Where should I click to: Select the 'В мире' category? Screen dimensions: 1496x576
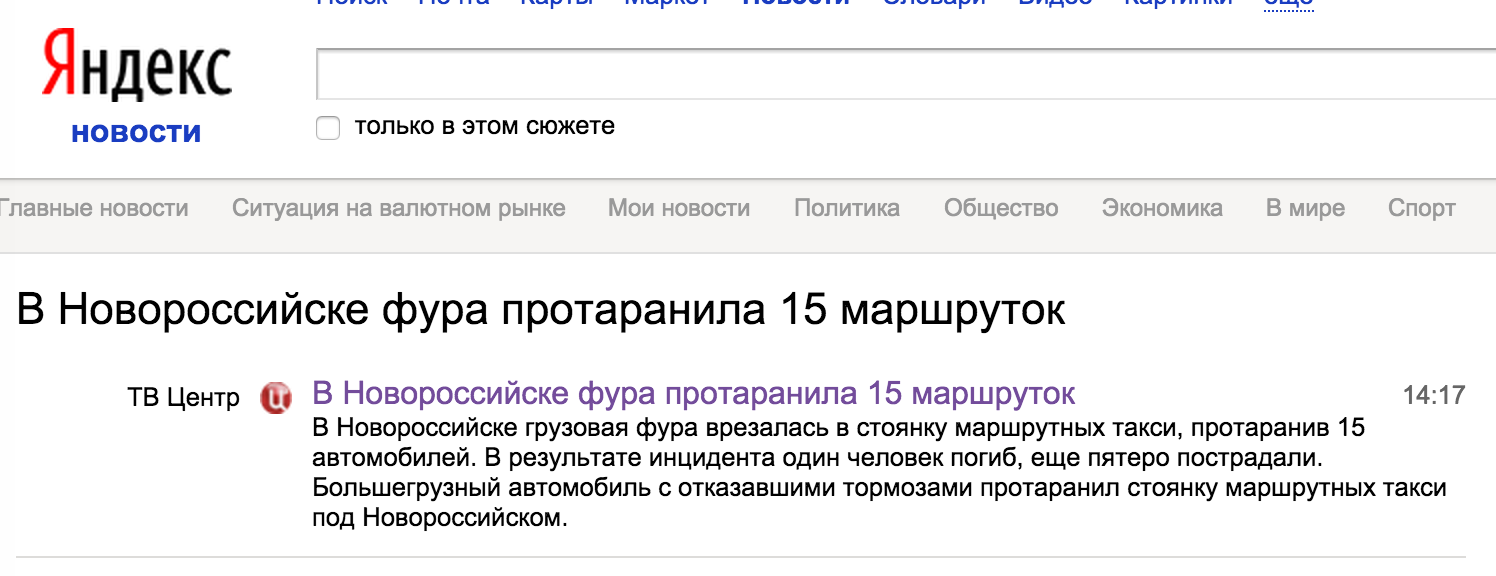click(x=1305, y=208)
